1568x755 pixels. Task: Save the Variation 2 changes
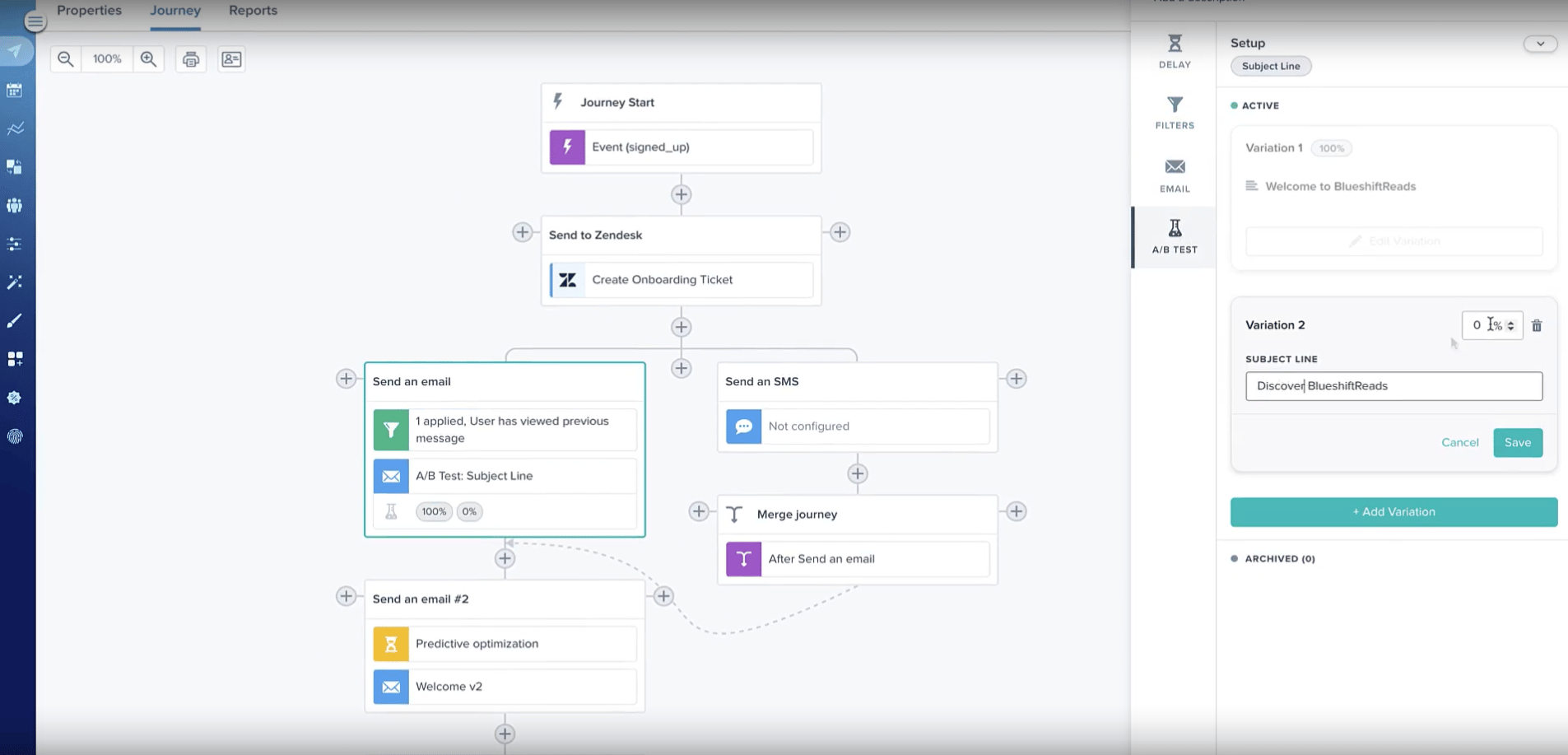1518,443
